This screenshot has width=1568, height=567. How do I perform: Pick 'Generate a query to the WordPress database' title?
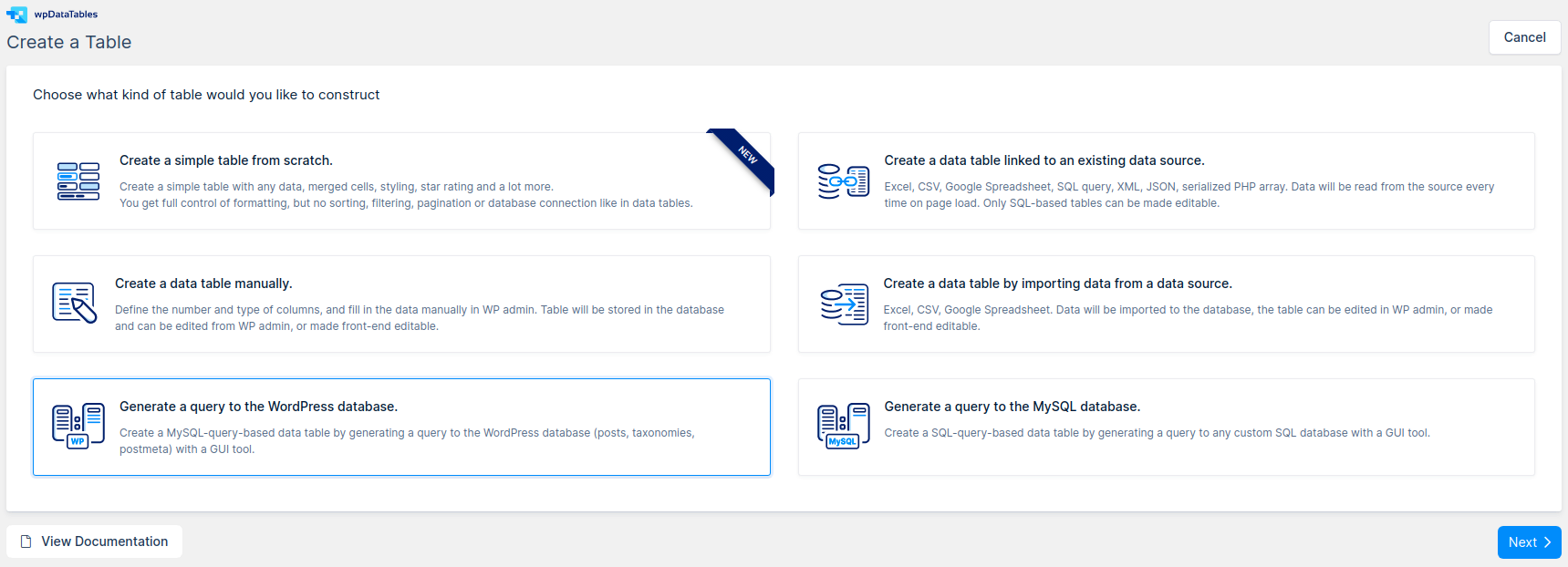coord(258,407)
